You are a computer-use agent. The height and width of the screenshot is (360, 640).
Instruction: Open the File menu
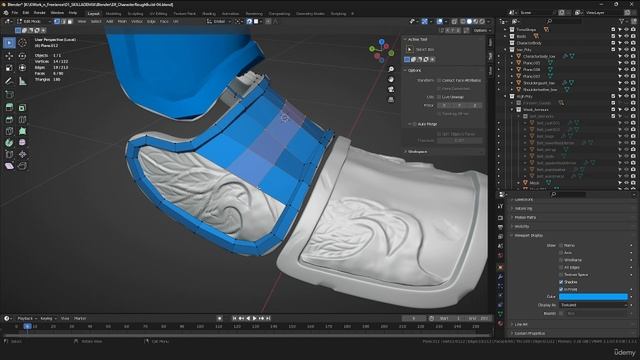pos(15,13)
